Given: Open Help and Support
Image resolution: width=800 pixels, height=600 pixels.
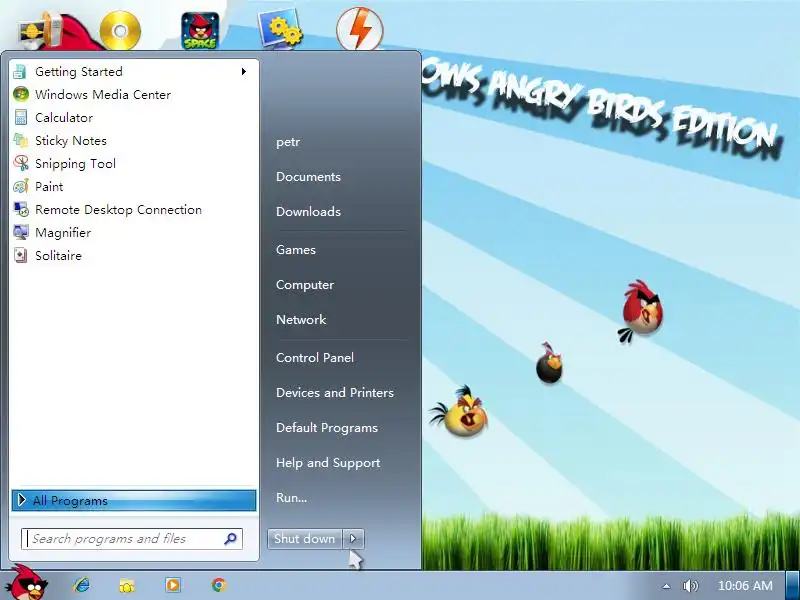Looking at the screenshot, I should click(x=328, y=463).
